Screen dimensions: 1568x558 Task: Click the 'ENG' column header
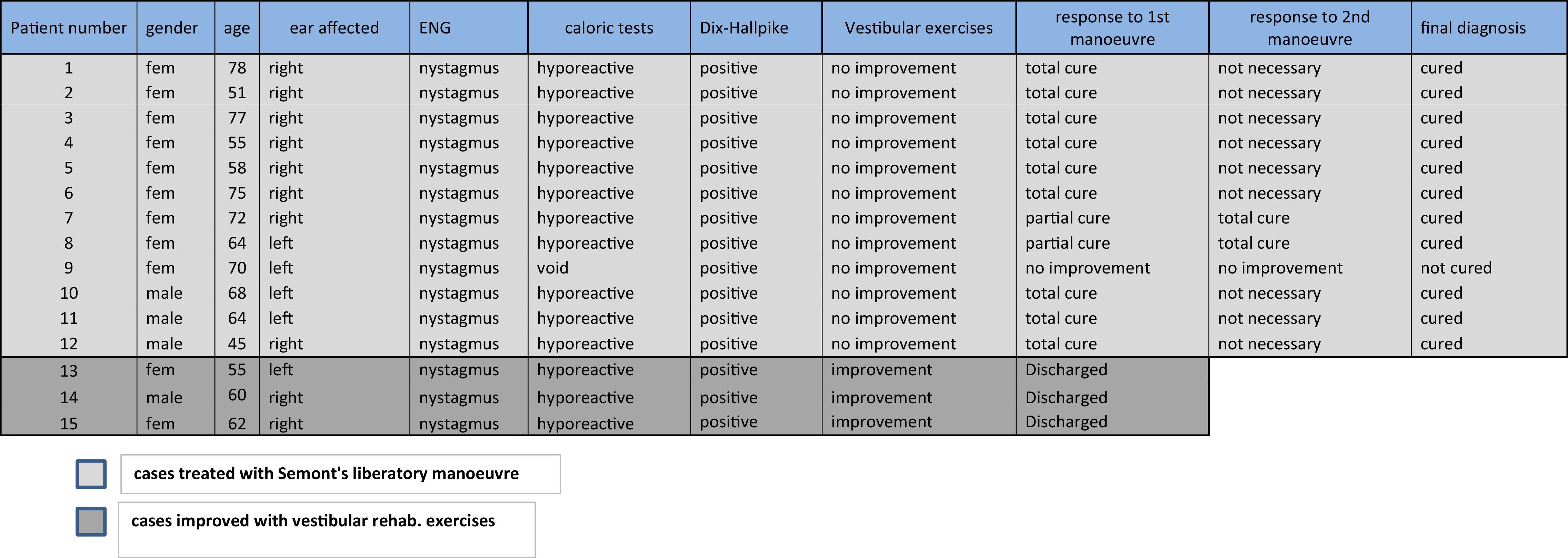point(435,28)
